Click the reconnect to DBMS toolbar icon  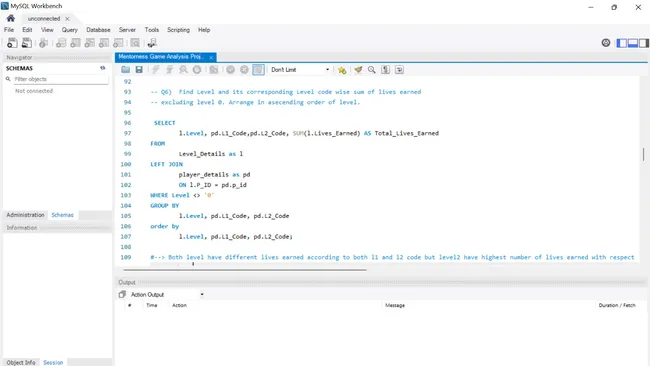click(152, 43)
